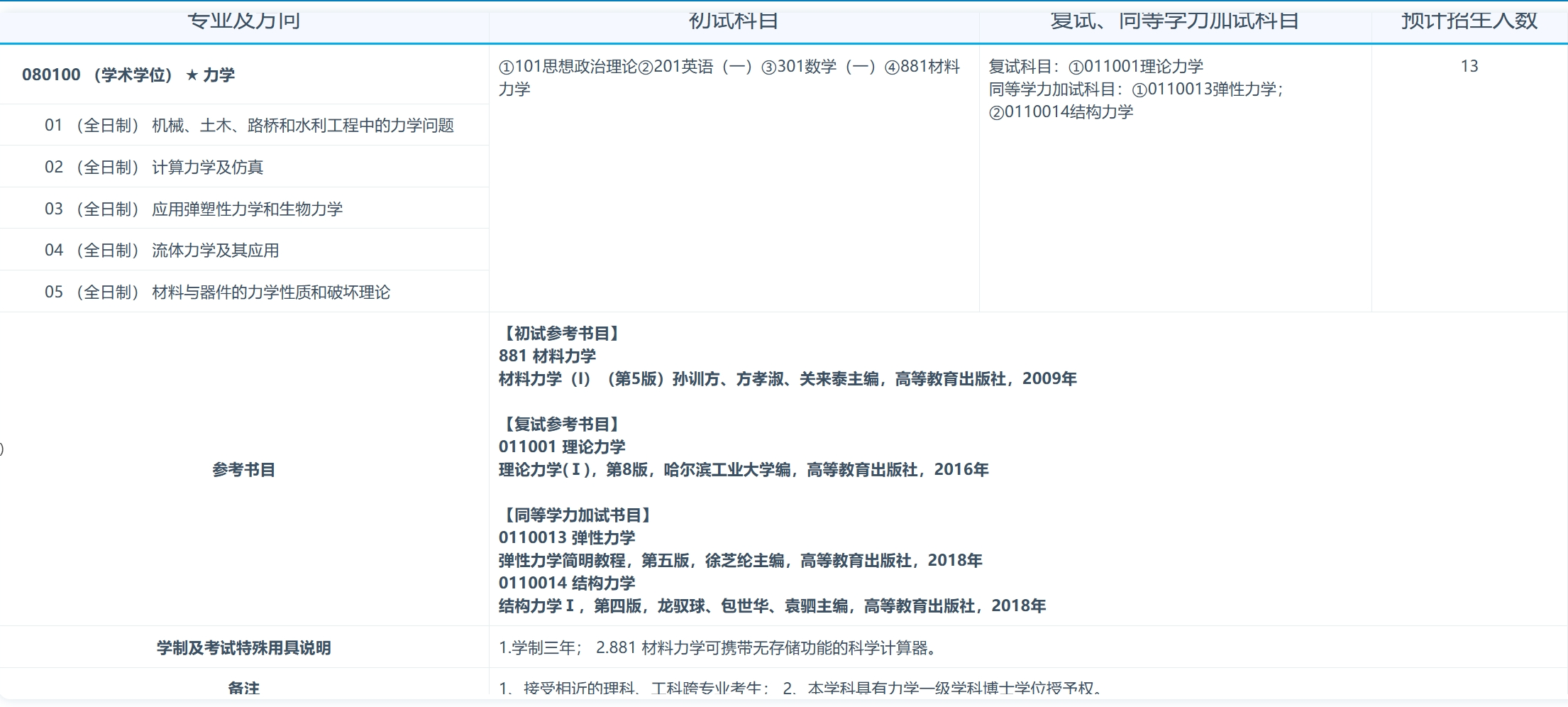Viewport: 1568px width, 707px height.
Task: Click the 初试科目 cell containing 881材料力学
Action: point(731,77)
